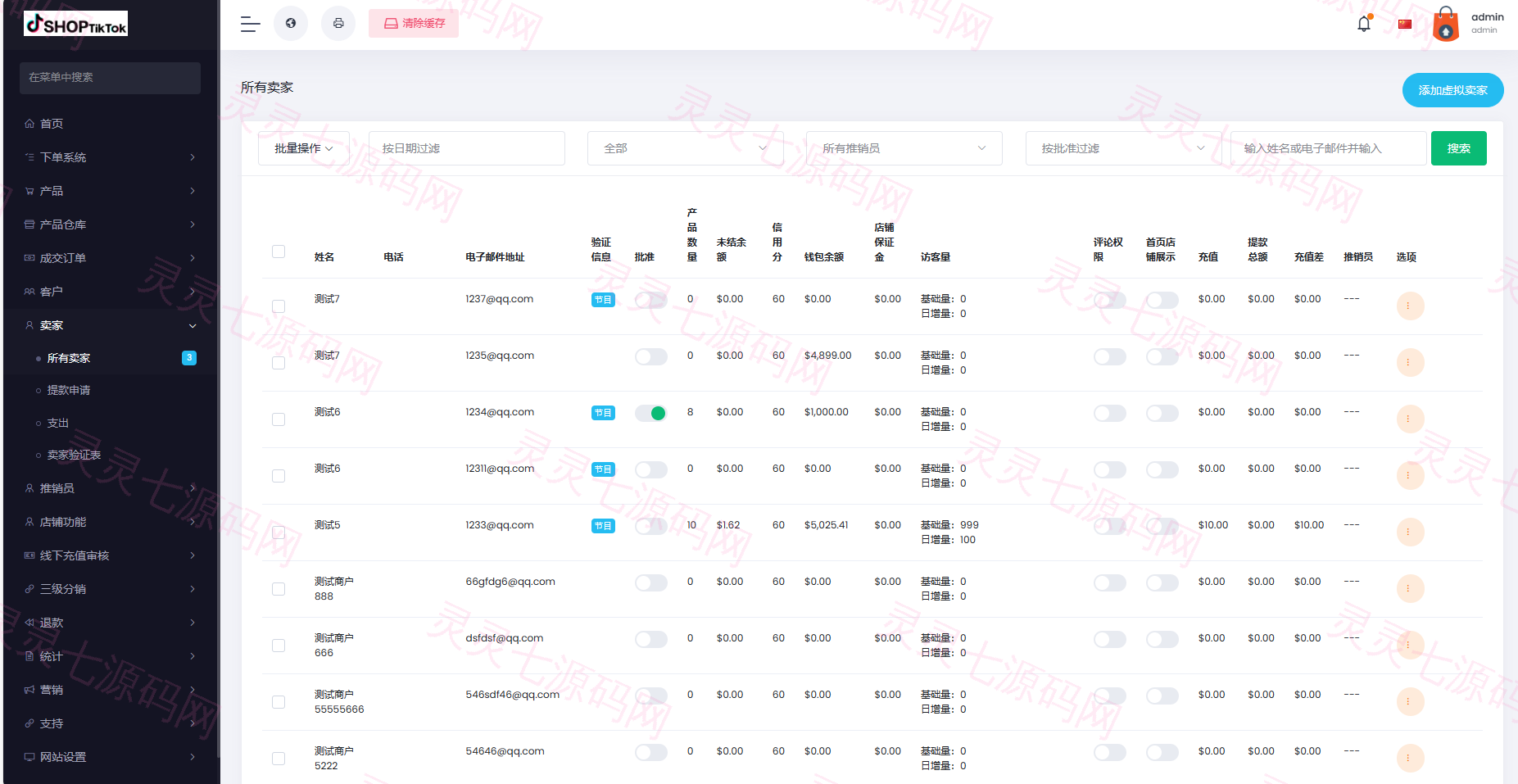The image size is (1518, 784).
Task: Focus the 按日期过滤 date filter field
Action: tap(467, 148)
